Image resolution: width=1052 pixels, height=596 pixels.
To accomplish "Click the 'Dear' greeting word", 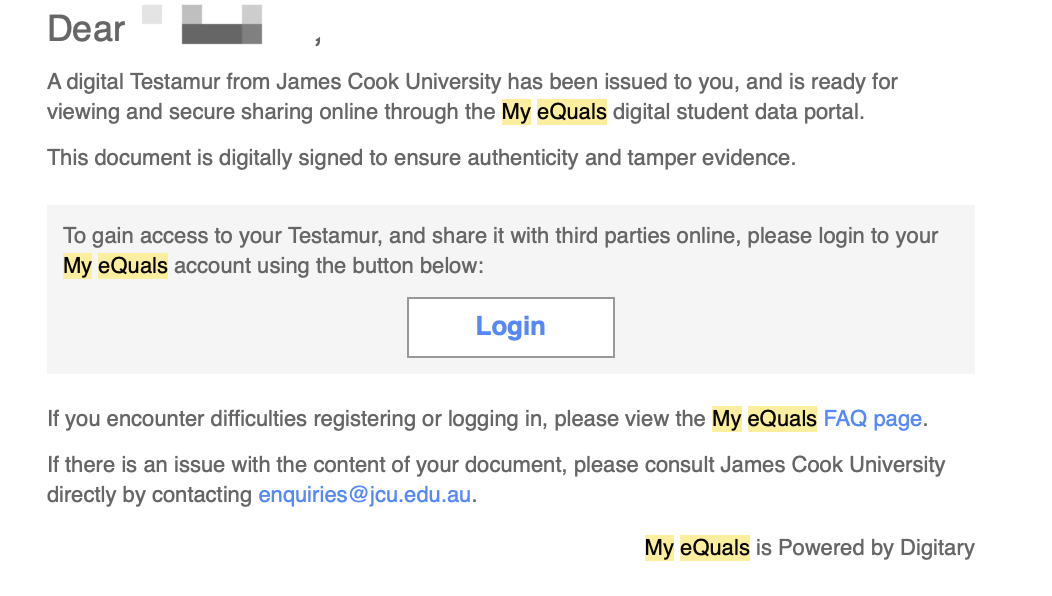I will [x=86, y=29].
